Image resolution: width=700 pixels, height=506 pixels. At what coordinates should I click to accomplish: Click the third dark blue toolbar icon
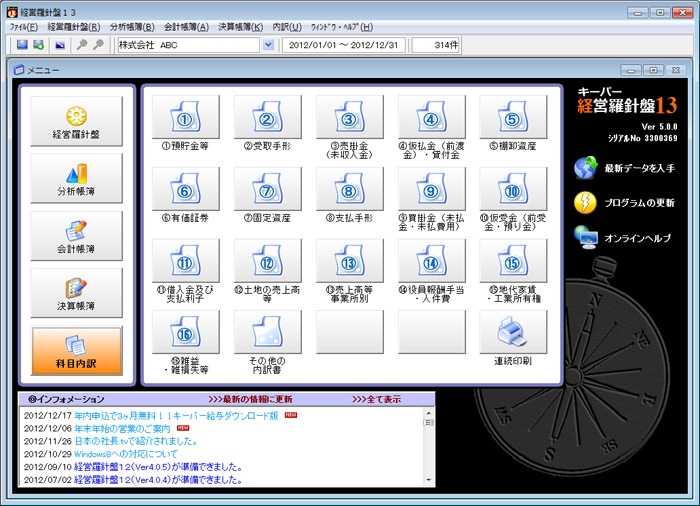click(60, 45)
